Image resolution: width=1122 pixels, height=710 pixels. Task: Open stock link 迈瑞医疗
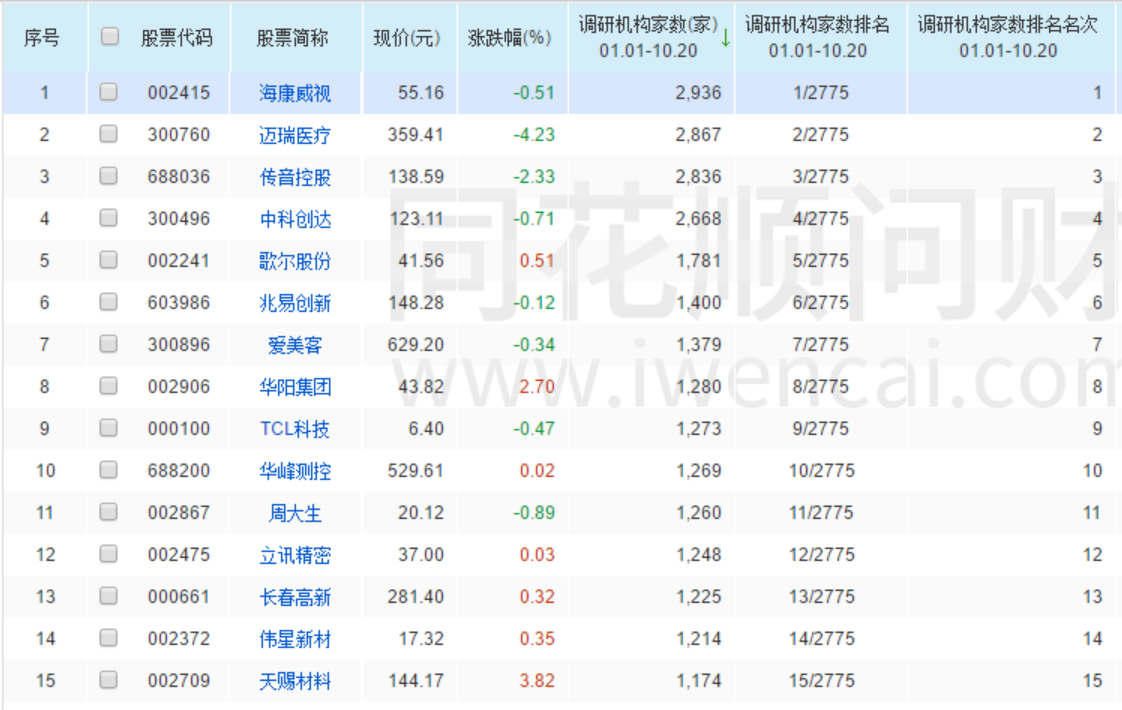click(x=295, y=135)
